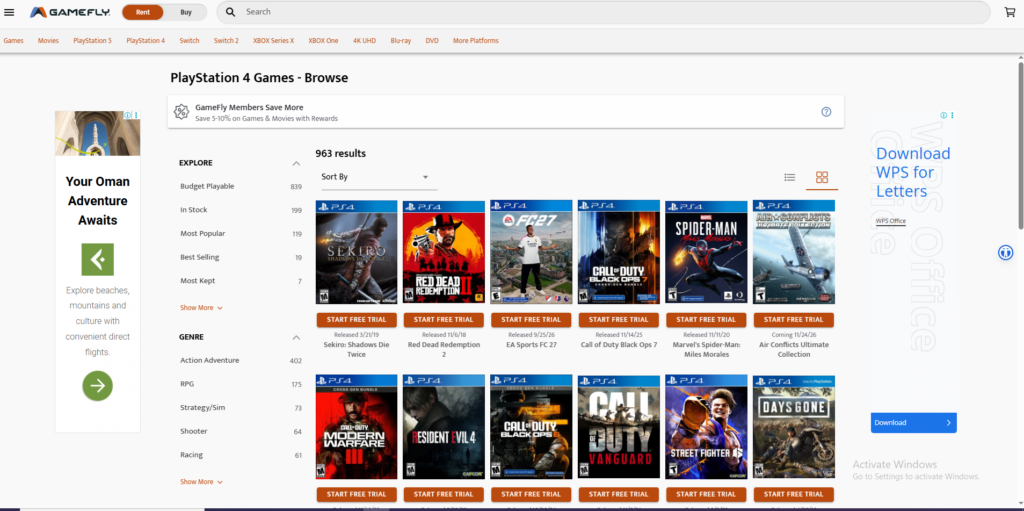1024x511 pixels.
Task: Open the Switch 2 nav item
Action: click(226, 41)
